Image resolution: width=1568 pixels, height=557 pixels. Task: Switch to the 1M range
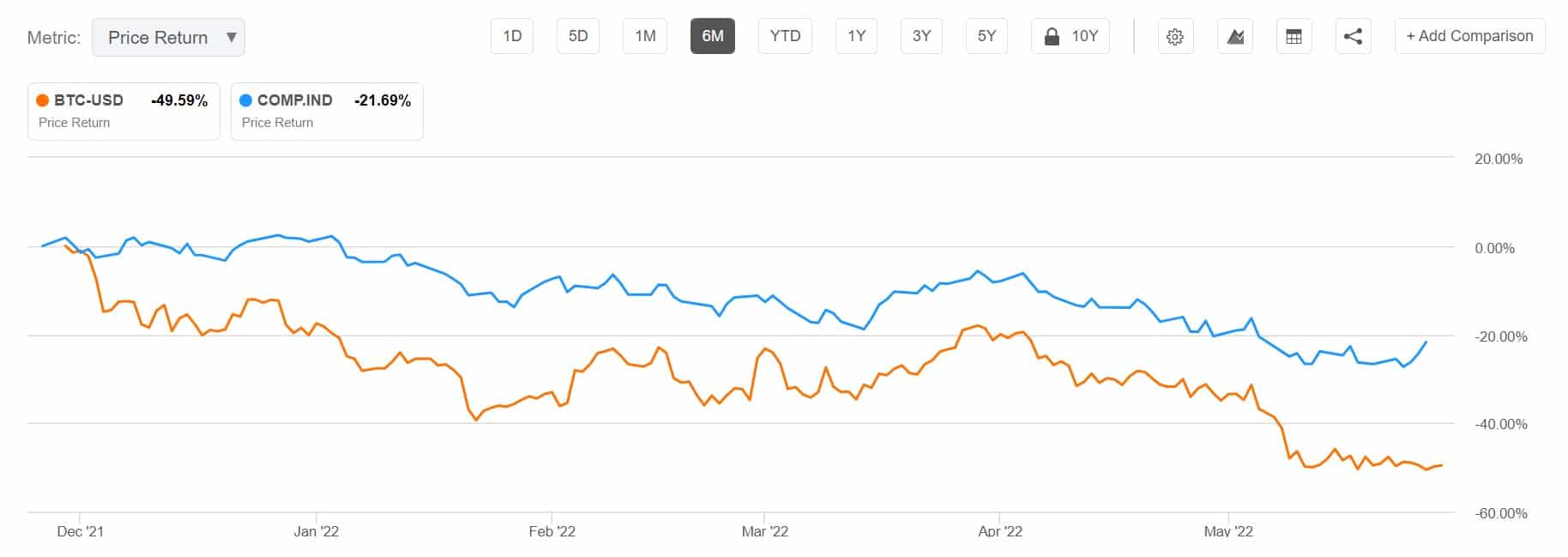pyautogui.click(x=645, y=36)
